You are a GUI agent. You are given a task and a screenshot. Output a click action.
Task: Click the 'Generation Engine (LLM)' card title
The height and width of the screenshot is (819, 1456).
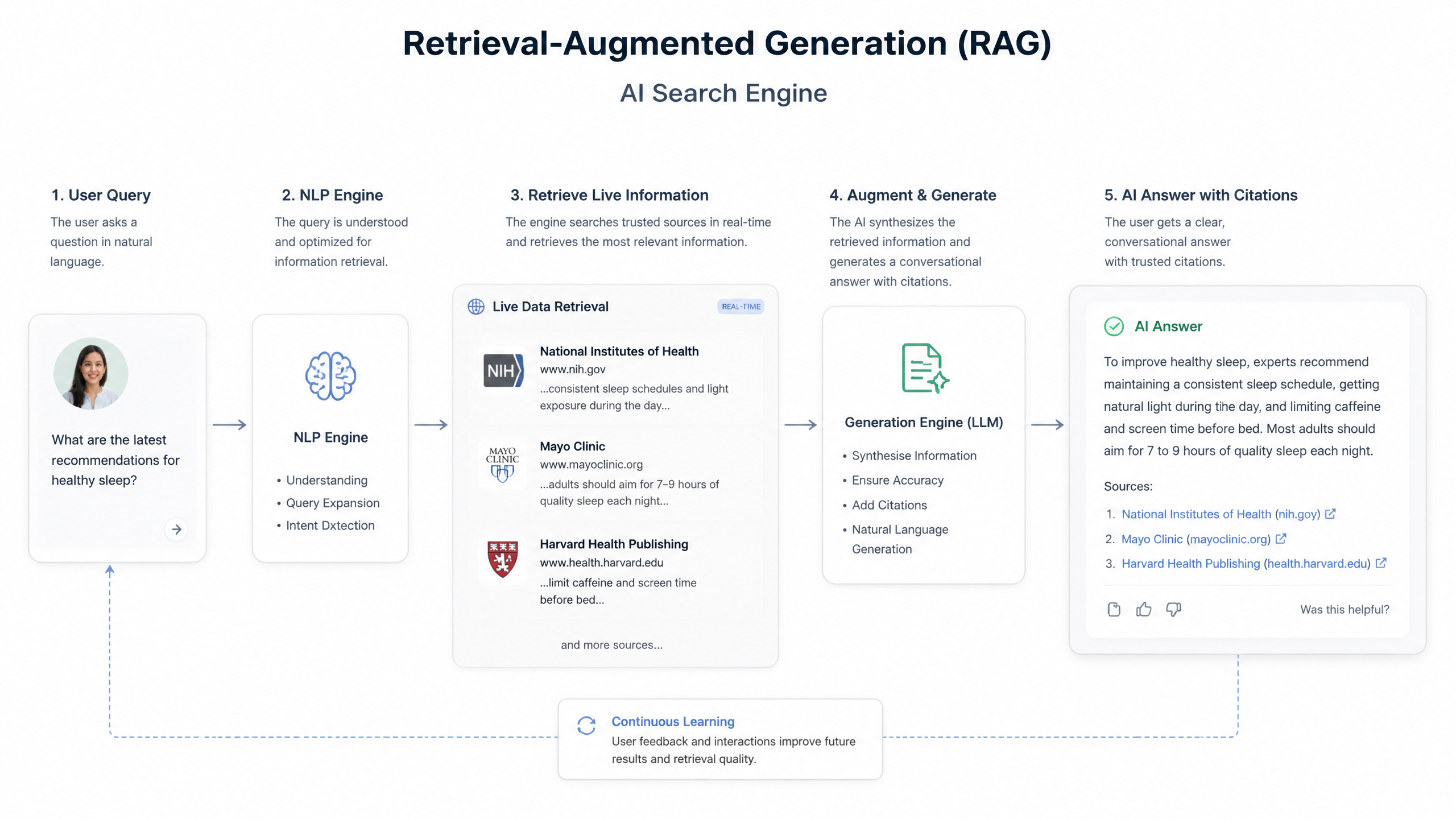924,423
